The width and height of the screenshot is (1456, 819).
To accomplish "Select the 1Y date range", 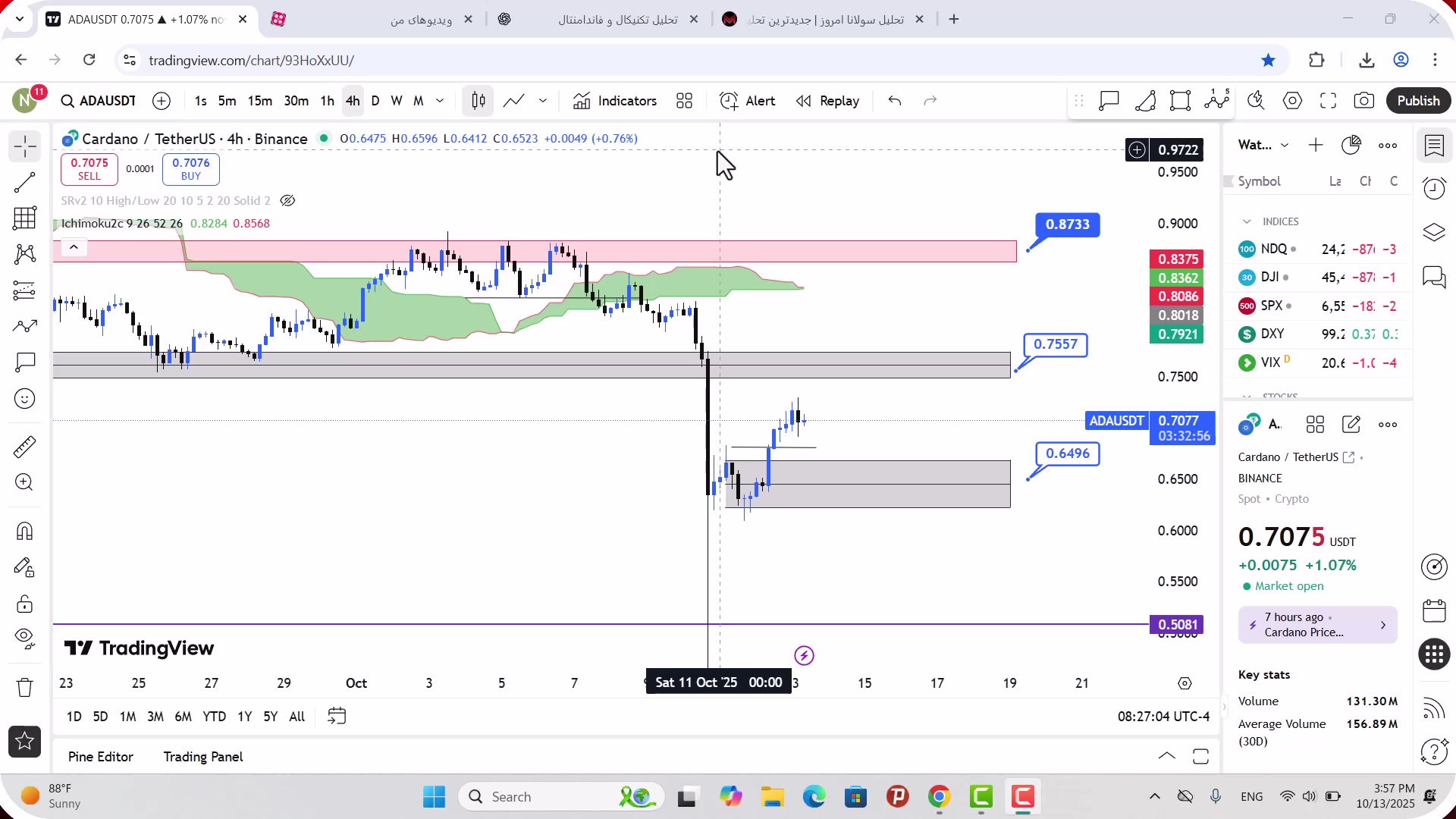I will [244, 717].
